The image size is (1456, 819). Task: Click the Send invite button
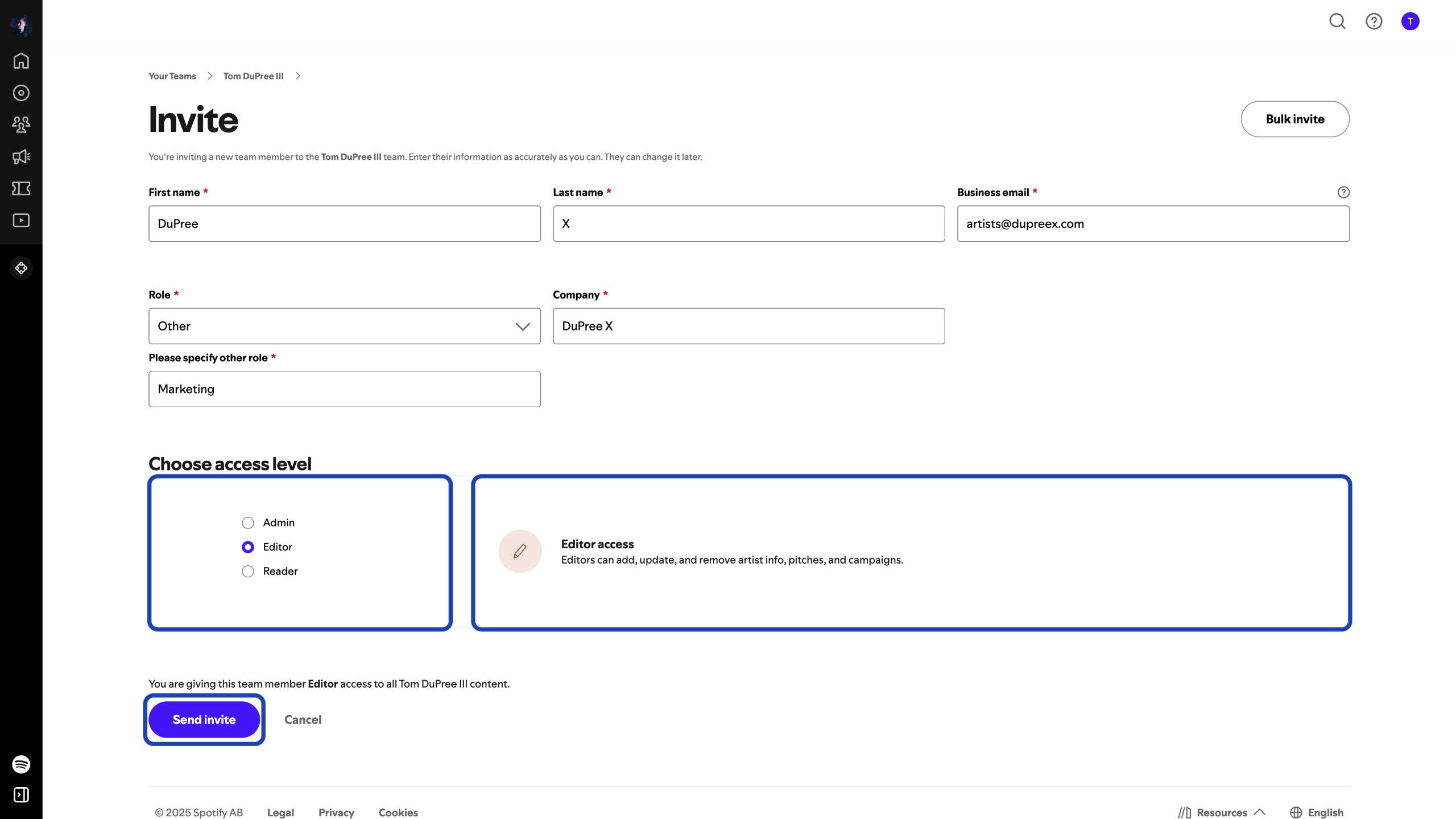204,719
